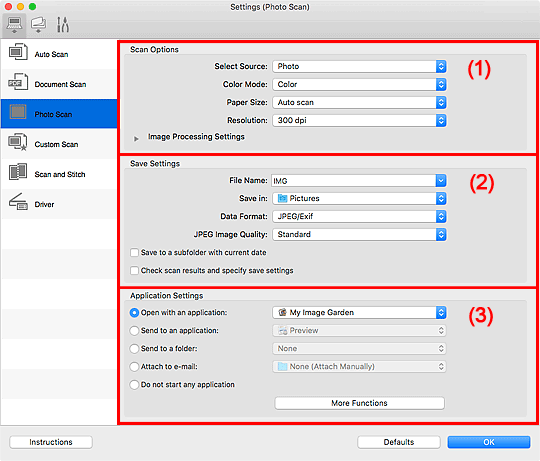This screenshot has height=461, width=540.
Task: Click the More Functions button
Action: [x=359, y=403]
